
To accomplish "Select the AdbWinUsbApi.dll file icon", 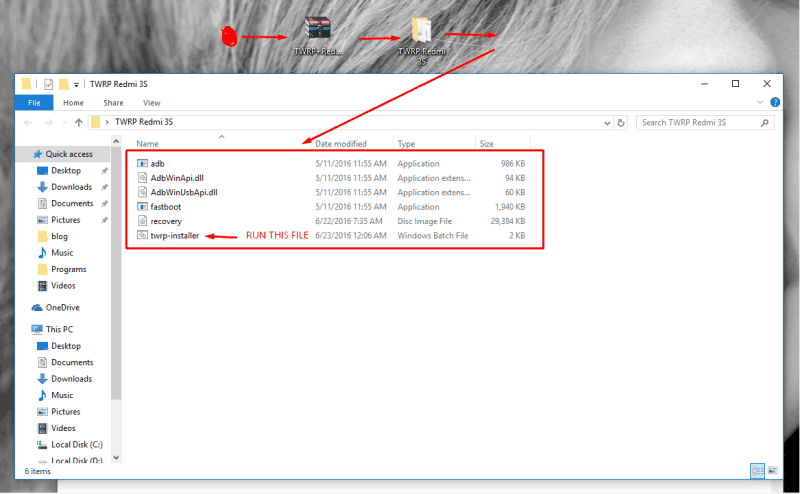I will pos(142,192).
